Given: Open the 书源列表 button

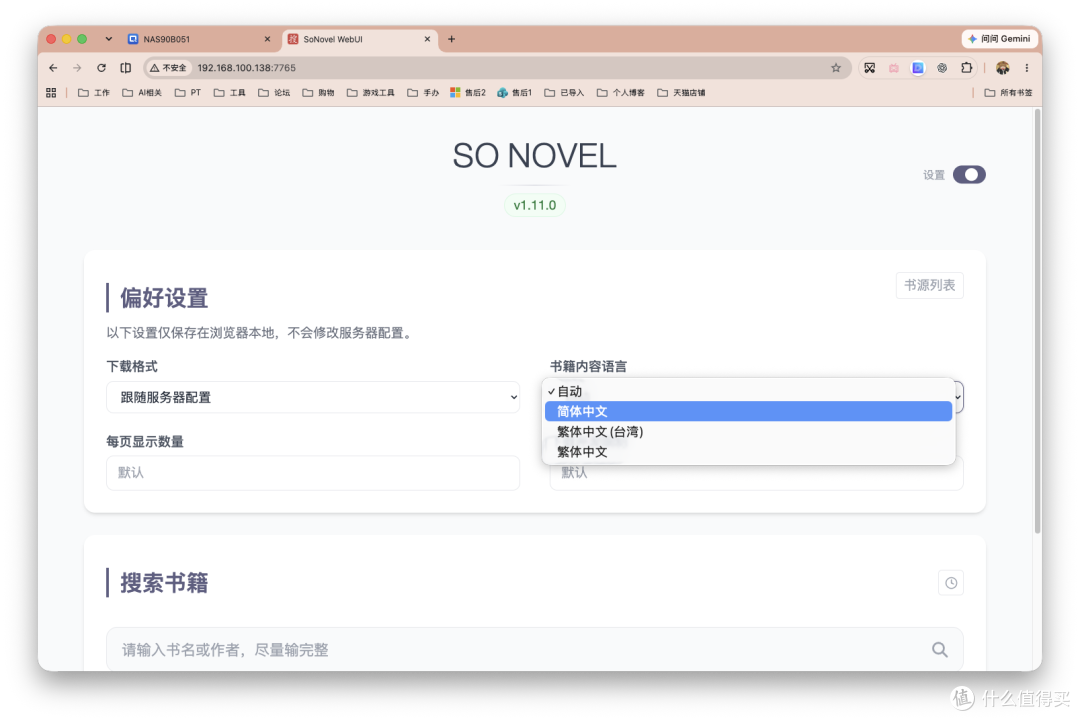Looking at the screenshot, I should point(929,285).
